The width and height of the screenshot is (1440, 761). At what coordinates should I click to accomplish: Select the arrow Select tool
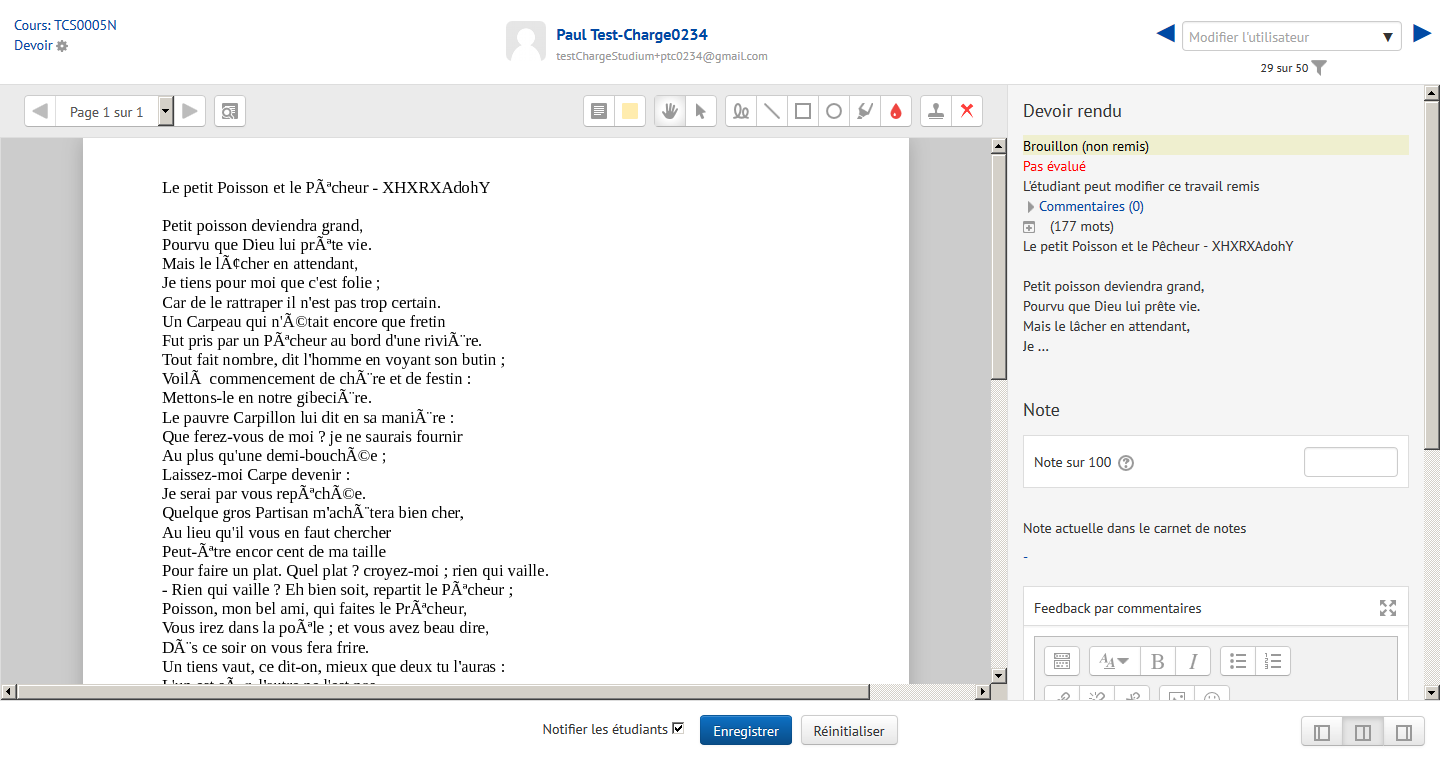tap(700, 111)
